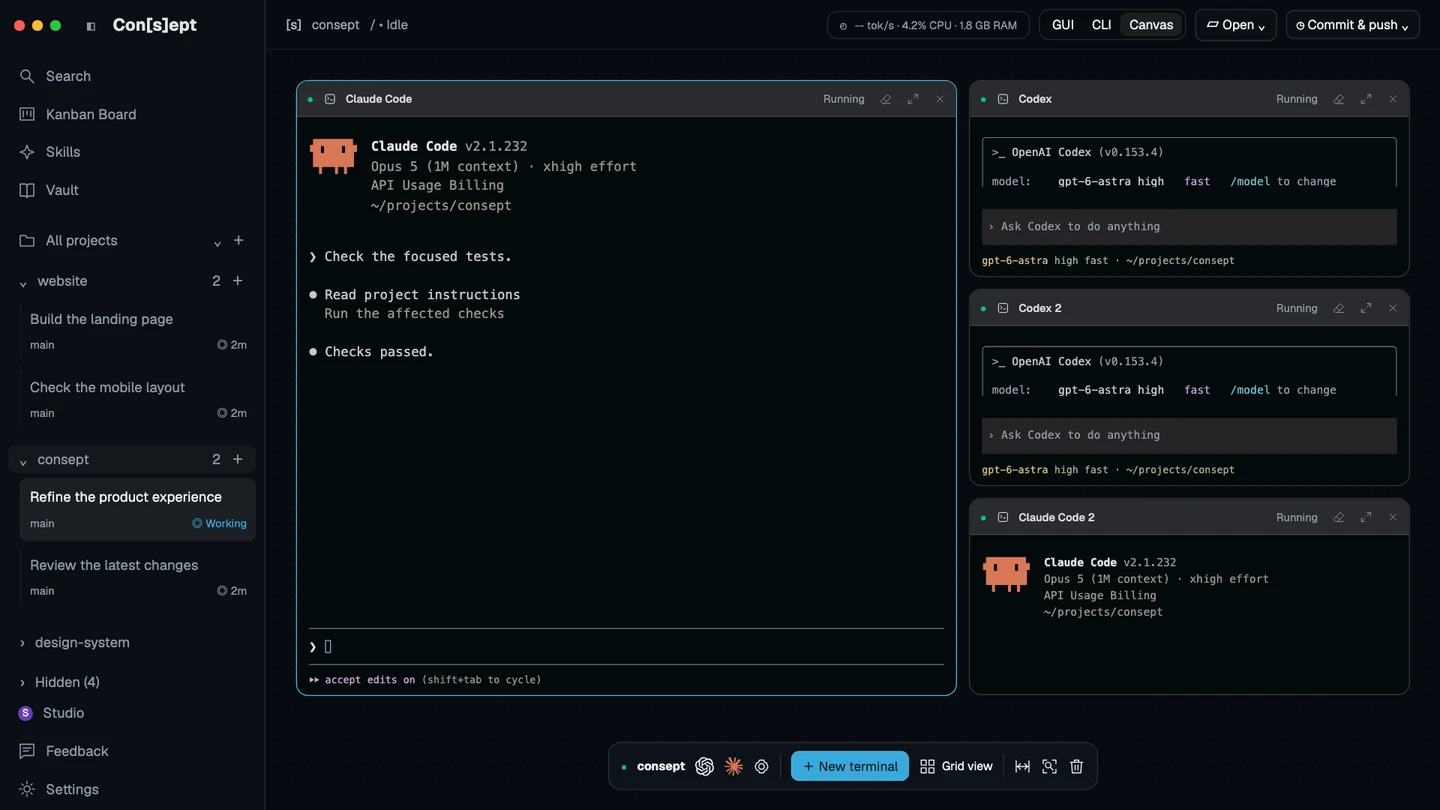This screenshot has width=1440, height=810.
Task: Close the Codex terminal panel
Action: pyautogui.click(x=1393, y=99)
